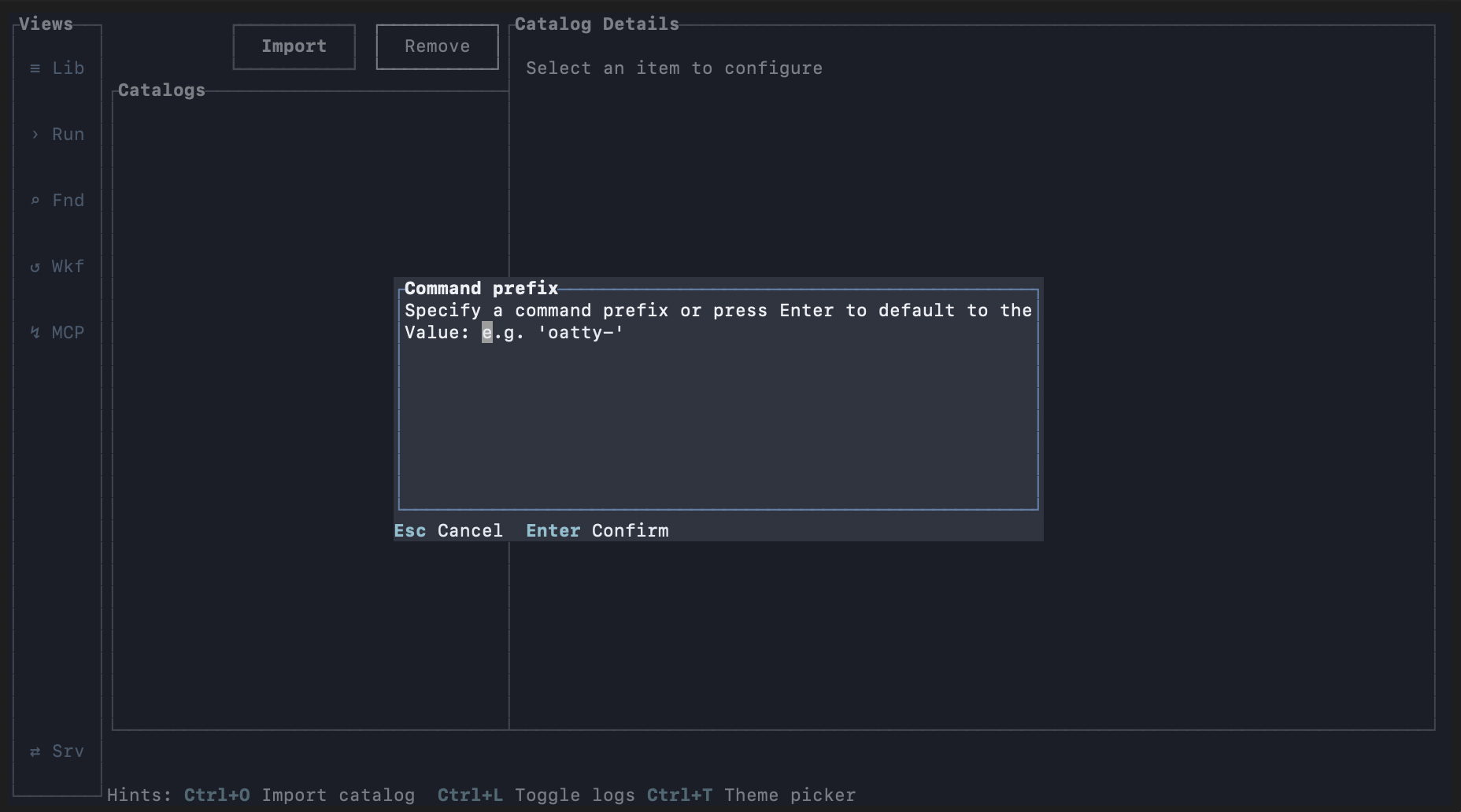Cancel the Command prefix dialog via Esc Cancel
1461x812 pixels.
[x=448, y=530]
